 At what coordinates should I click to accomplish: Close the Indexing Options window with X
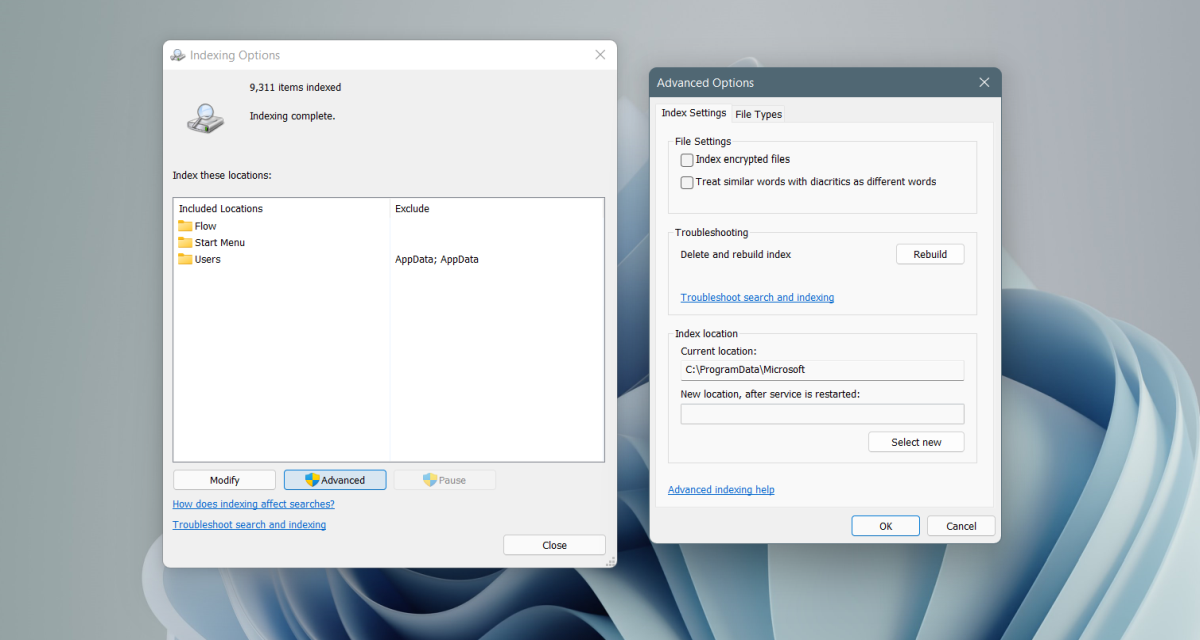[600, 55]
